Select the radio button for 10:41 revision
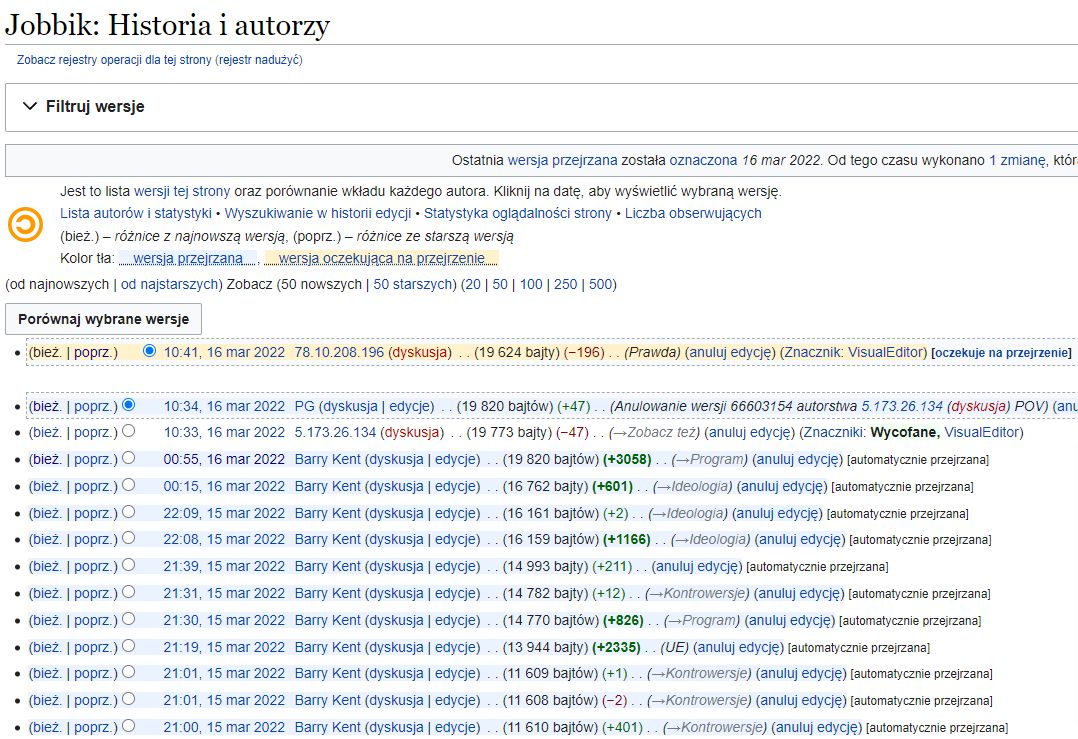Image resolution: width=1078 pixels, height=739 pixels. 149,351
